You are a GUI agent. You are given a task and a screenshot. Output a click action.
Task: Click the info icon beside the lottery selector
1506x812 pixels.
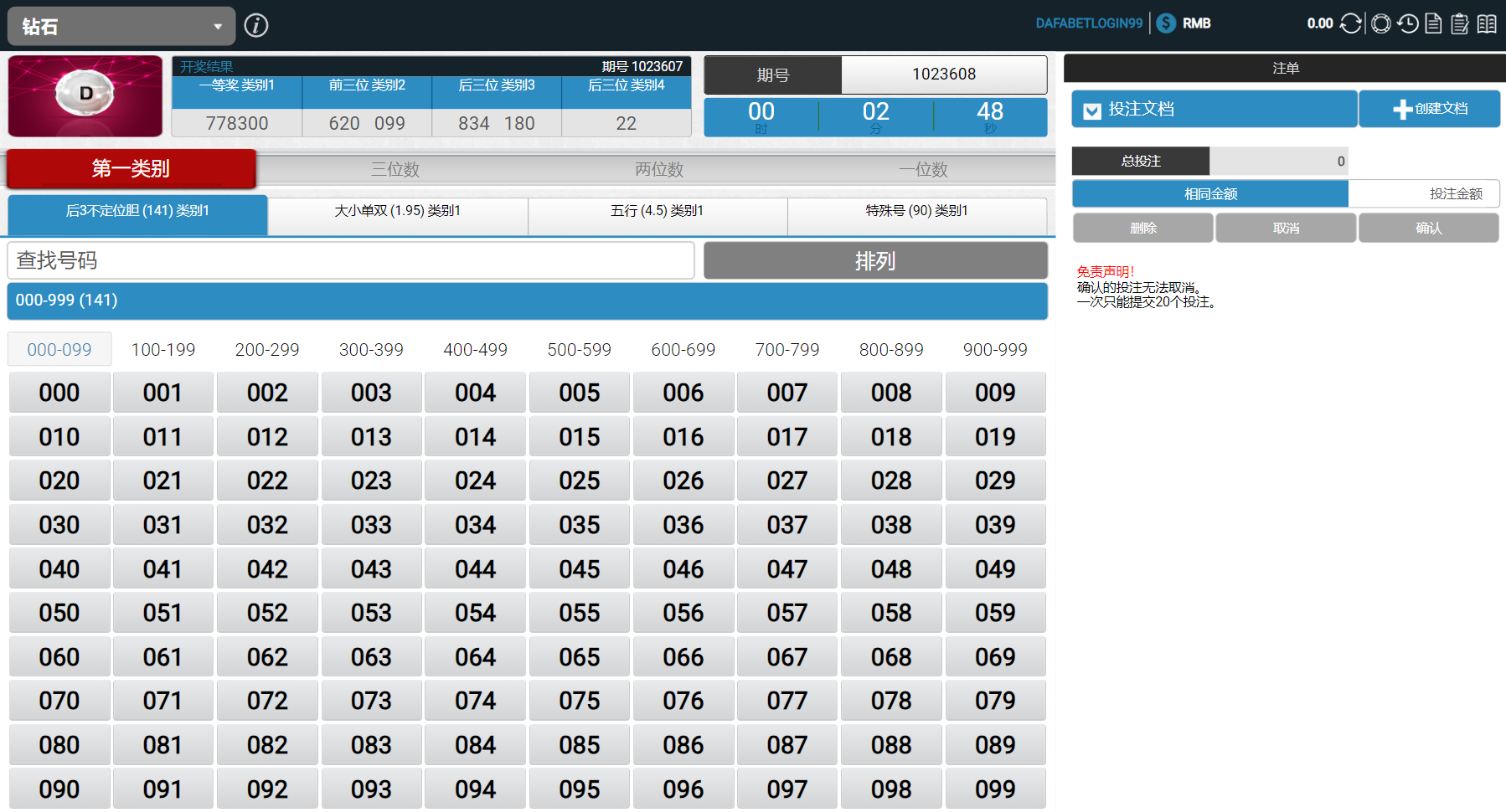pyautogui.click(x=256, y=25)
